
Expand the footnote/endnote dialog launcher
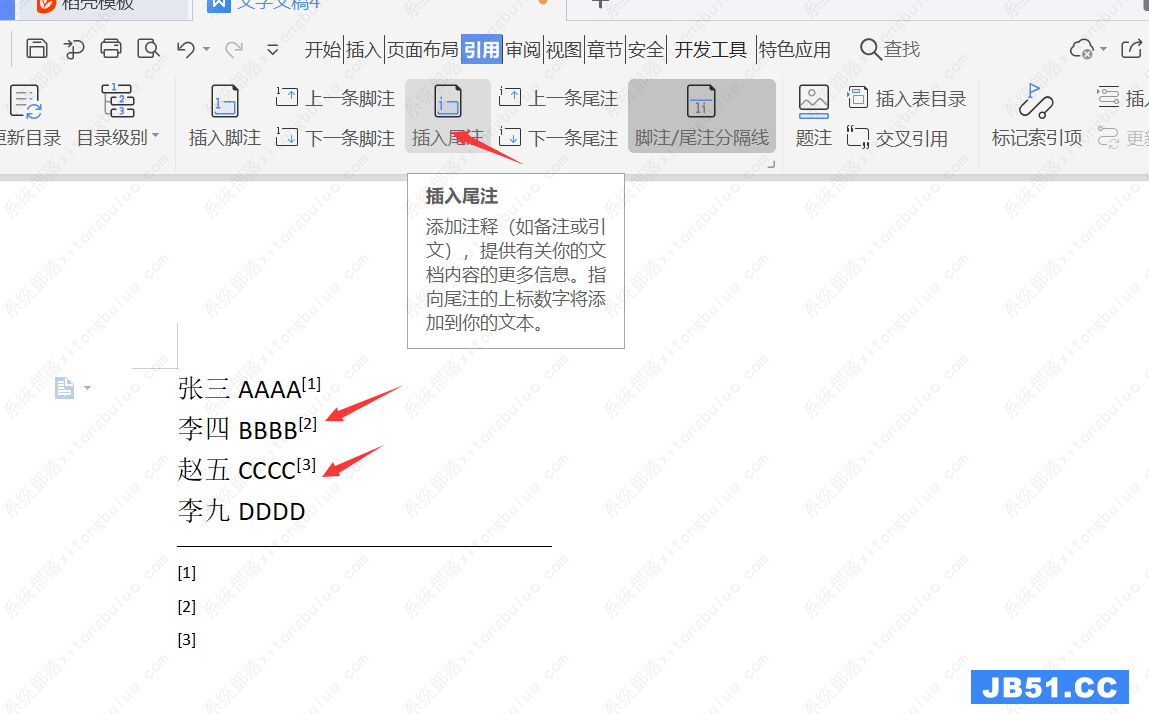point(771,164)
